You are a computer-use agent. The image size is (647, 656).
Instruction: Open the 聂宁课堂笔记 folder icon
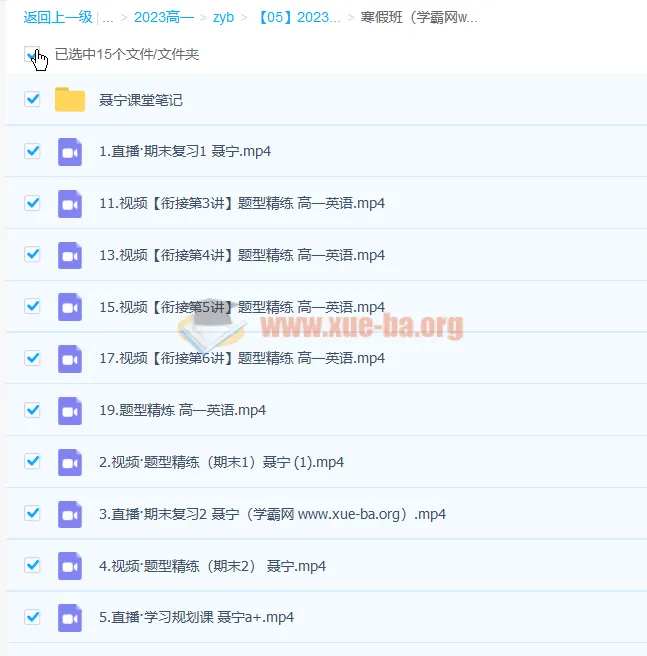[70, 99]
